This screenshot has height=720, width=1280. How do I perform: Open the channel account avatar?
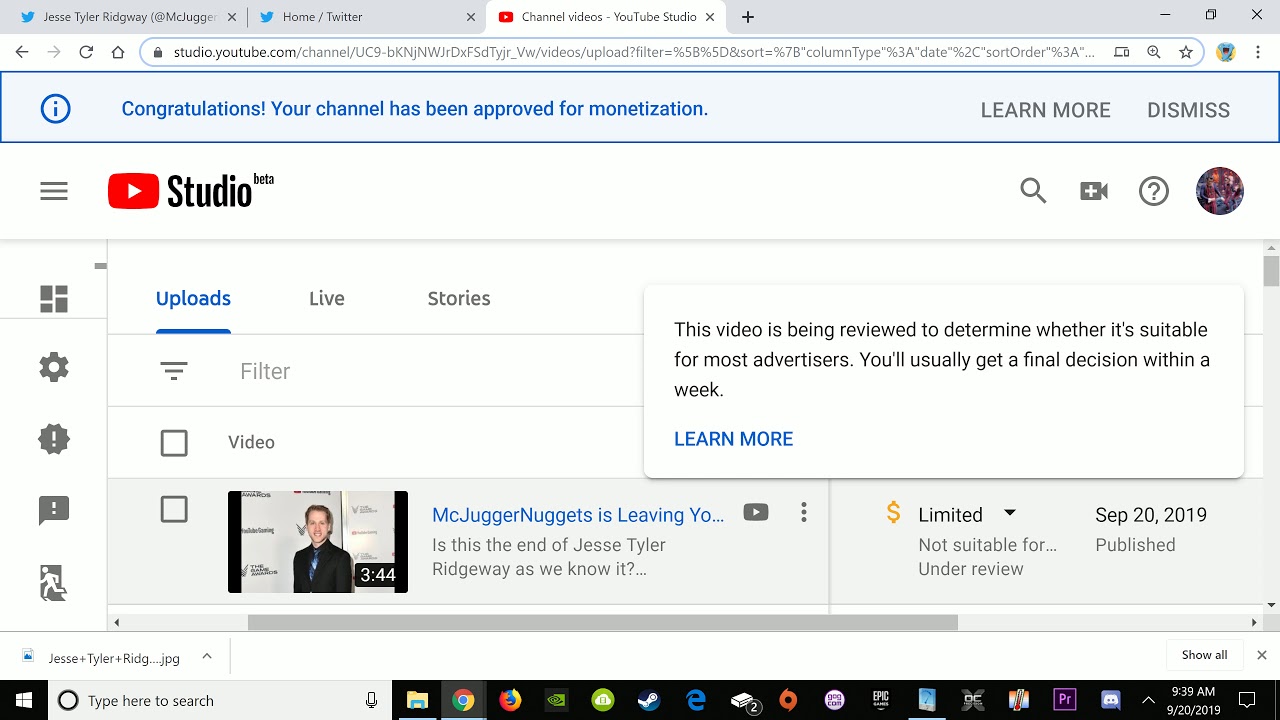[1220, 191]
